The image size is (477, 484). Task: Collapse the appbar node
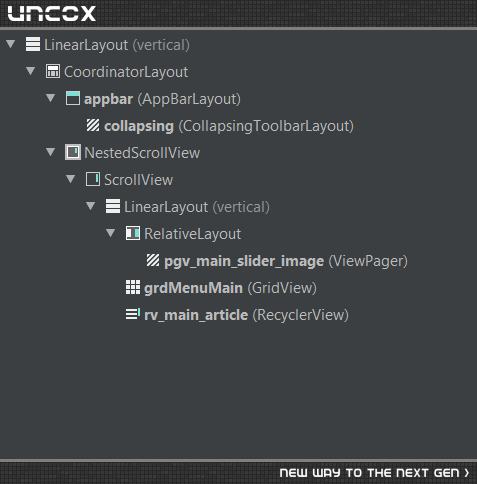click(51, 98)
